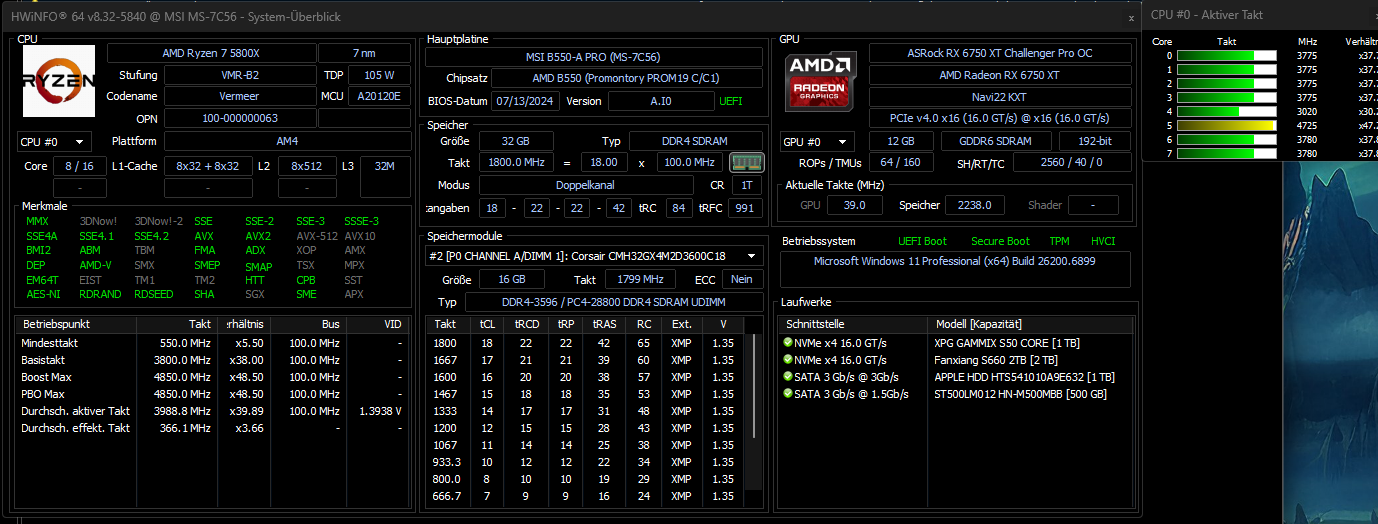Open the CPU #0 selector dropdown
Viewport: 1378px width, 524px height.
pos(54,142)
